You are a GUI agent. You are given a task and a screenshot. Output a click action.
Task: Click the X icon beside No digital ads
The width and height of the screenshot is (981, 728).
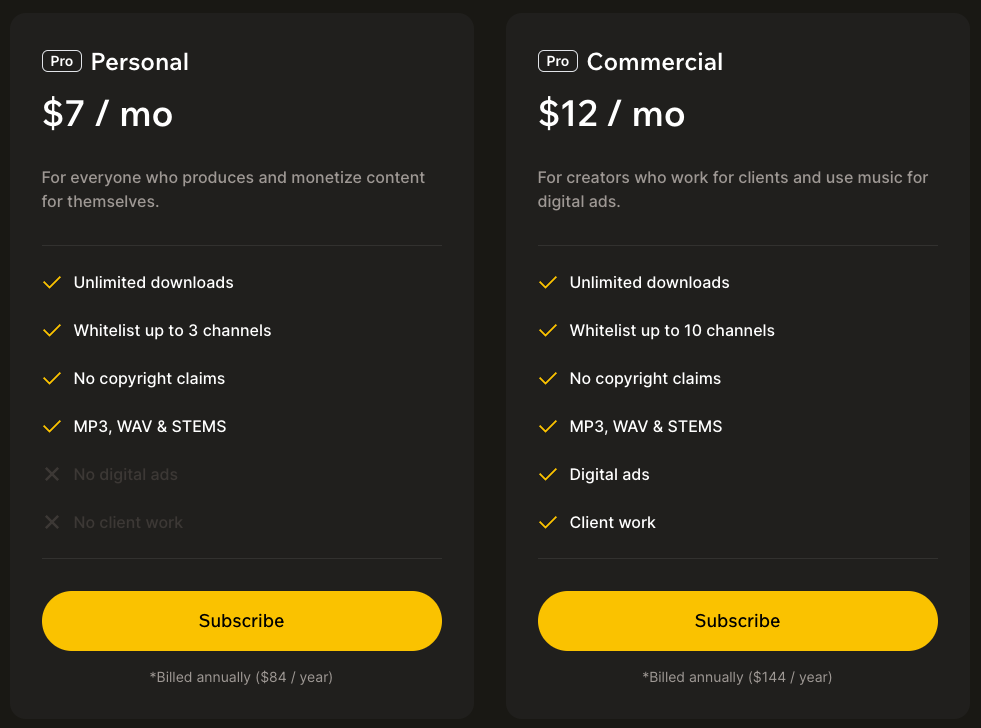click(x=52, y=475)
